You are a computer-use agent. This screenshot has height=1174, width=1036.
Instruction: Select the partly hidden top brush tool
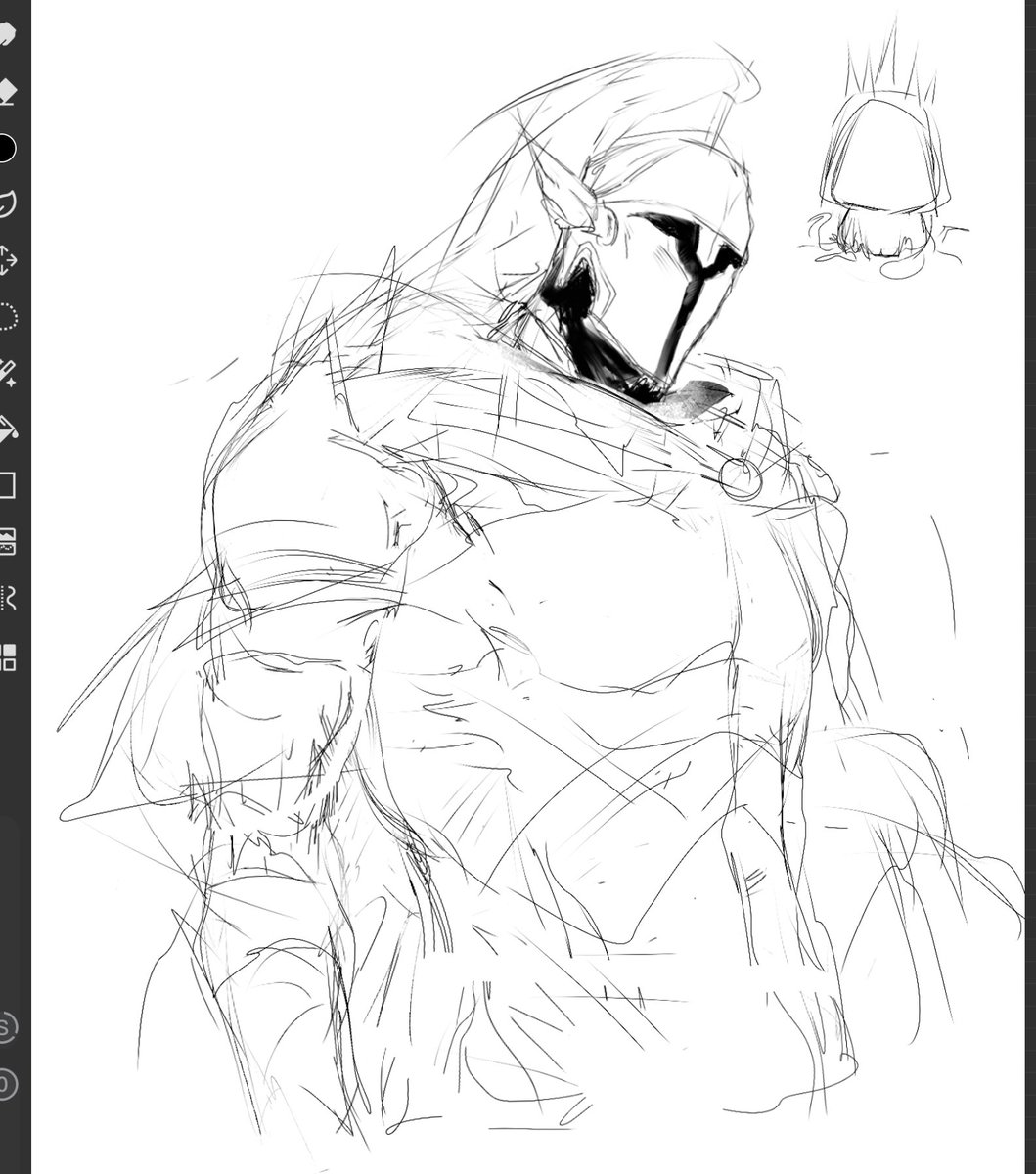(x=6, y=35)
